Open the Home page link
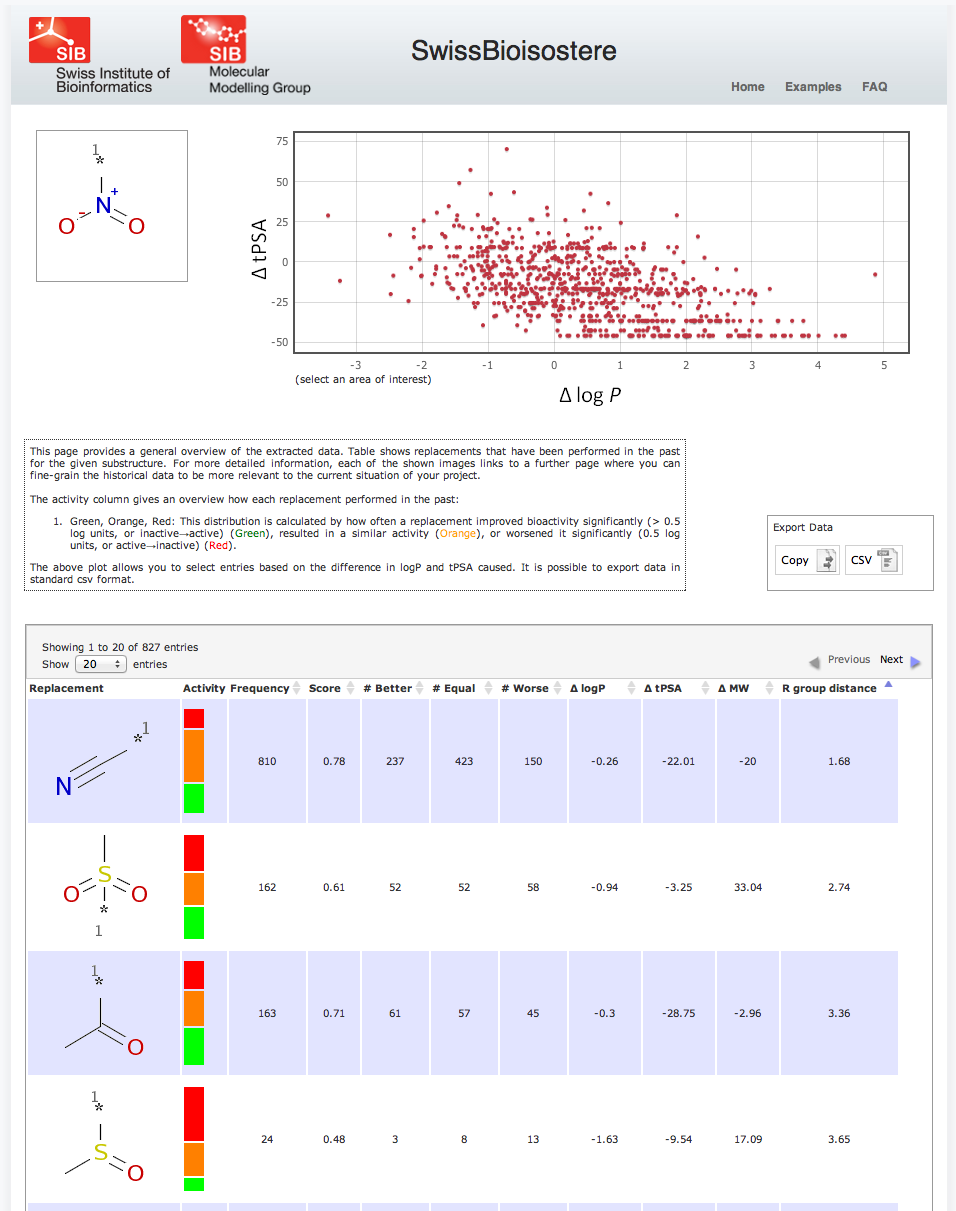Viewport: 956px width, 1211px height. click(x=747, y=87)
